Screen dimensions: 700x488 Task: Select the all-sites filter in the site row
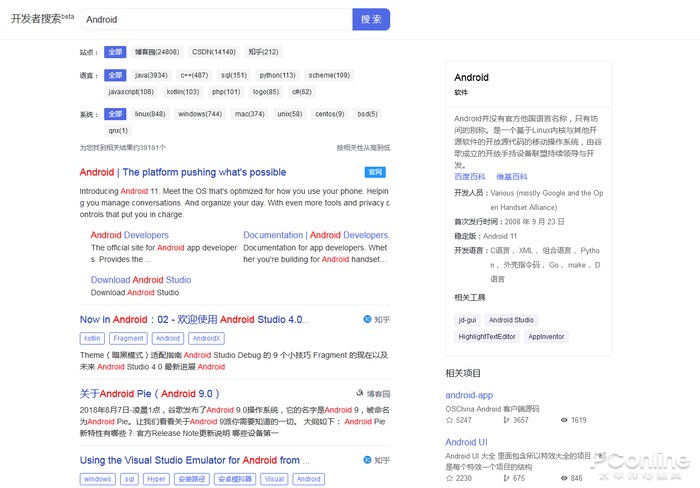click(x=115, y=52)
